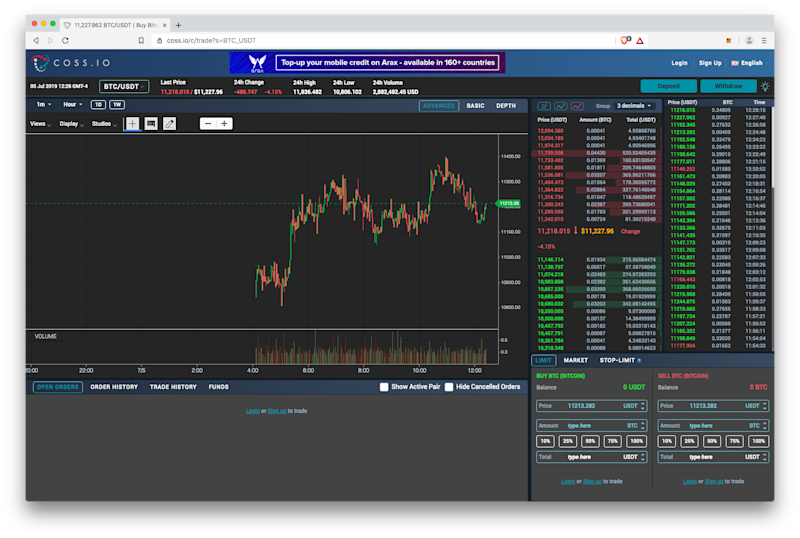Open browser profile icon
Image resolution: width=800 pixels, height=538 pixels.
[749, 40]
